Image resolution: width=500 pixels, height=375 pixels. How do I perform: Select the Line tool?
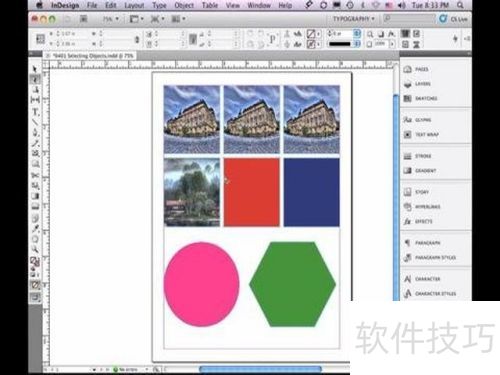(35, 122)
